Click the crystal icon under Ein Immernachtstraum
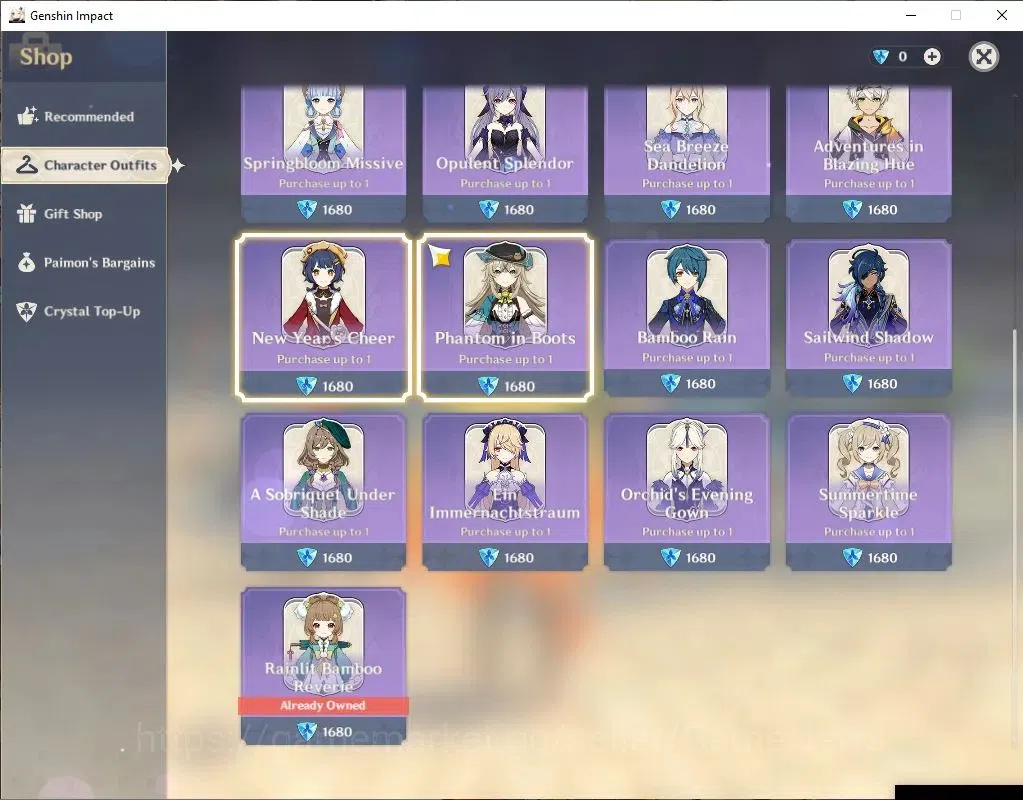This screenshot has height=800, width=1023. (488, 557)
